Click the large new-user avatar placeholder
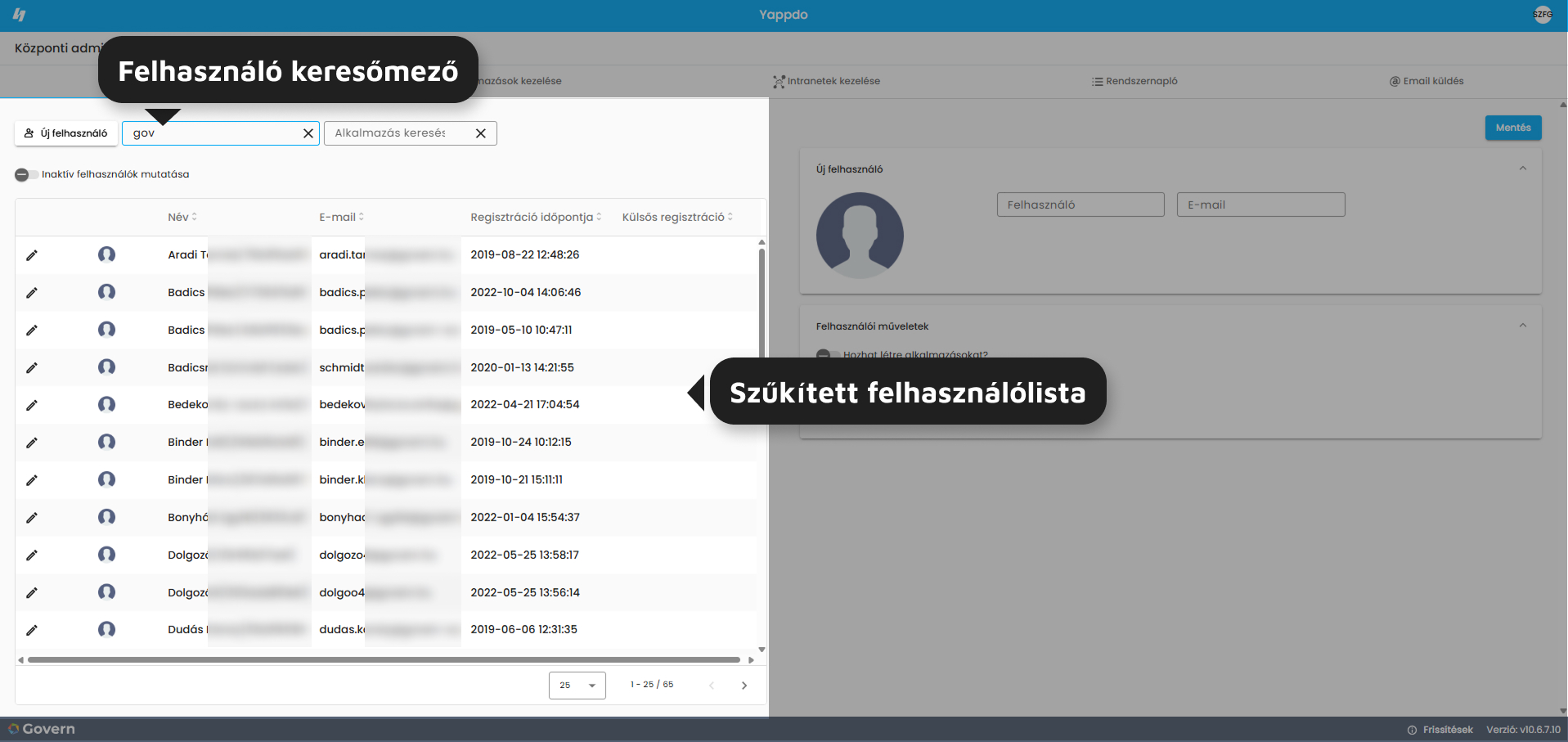 pos(860,236)
